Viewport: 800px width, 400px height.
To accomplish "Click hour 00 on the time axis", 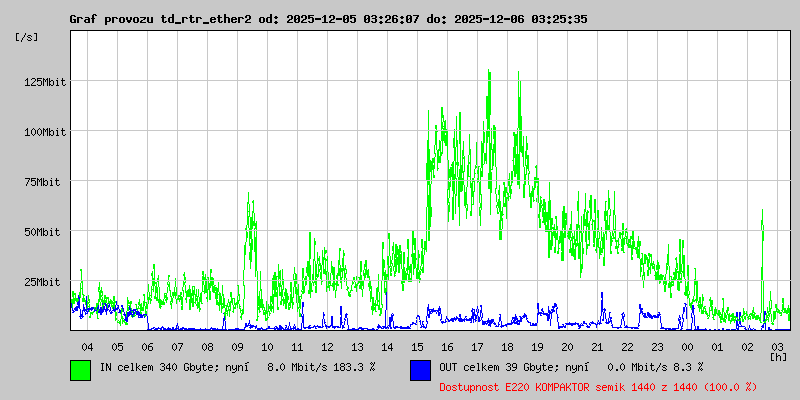I will click(687, 346).
